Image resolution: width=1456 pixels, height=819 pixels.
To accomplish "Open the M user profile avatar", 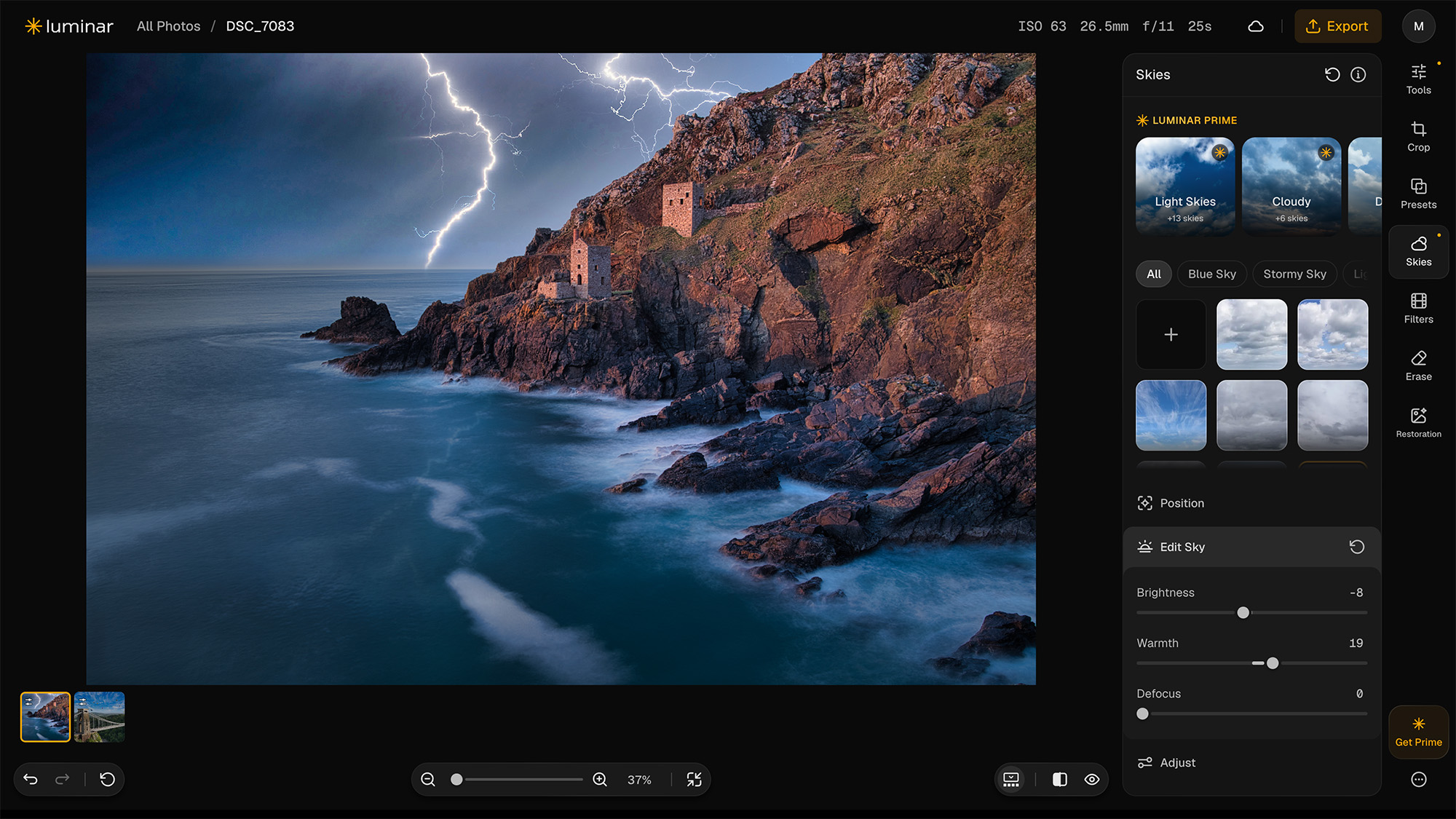I will [x=1418, y=26].
